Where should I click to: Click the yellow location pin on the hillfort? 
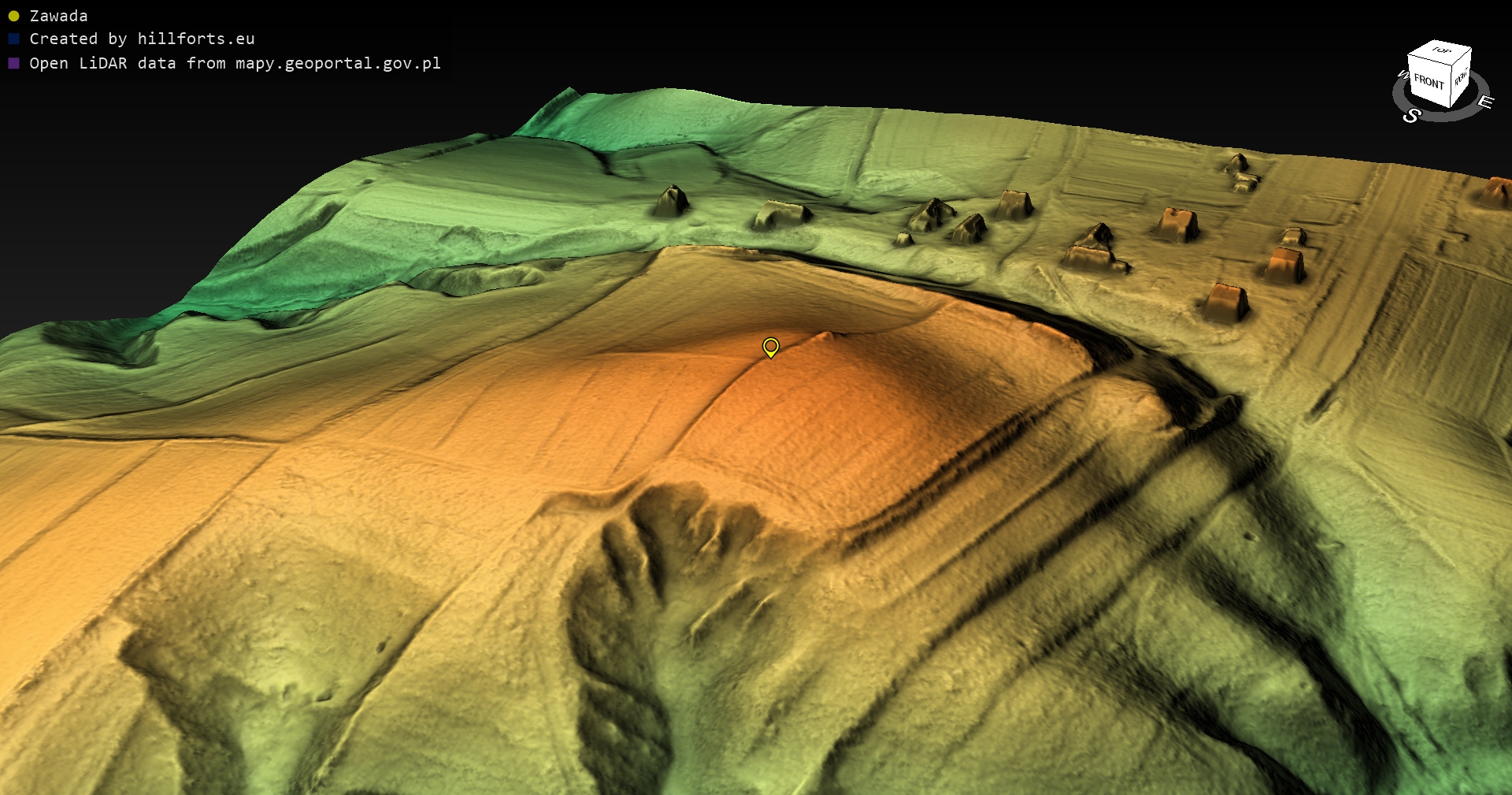(x=771, y=347)
